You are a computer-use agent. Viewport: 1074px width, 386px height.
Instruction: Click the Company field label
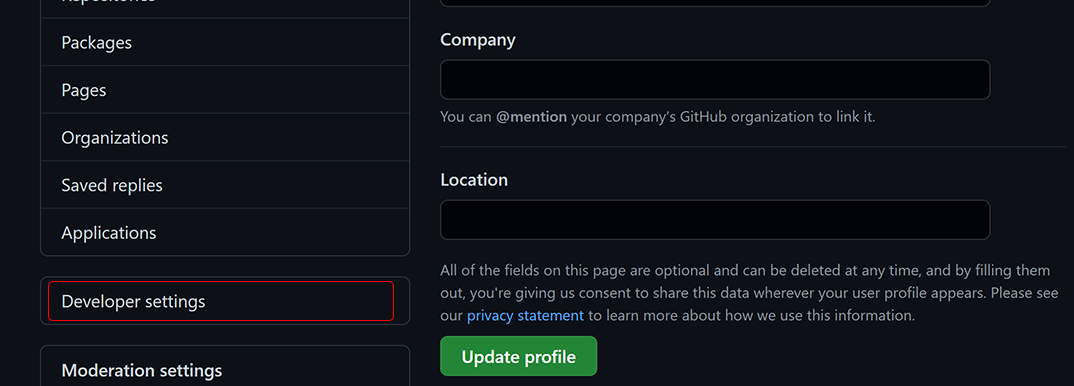(x=478, y=40)
